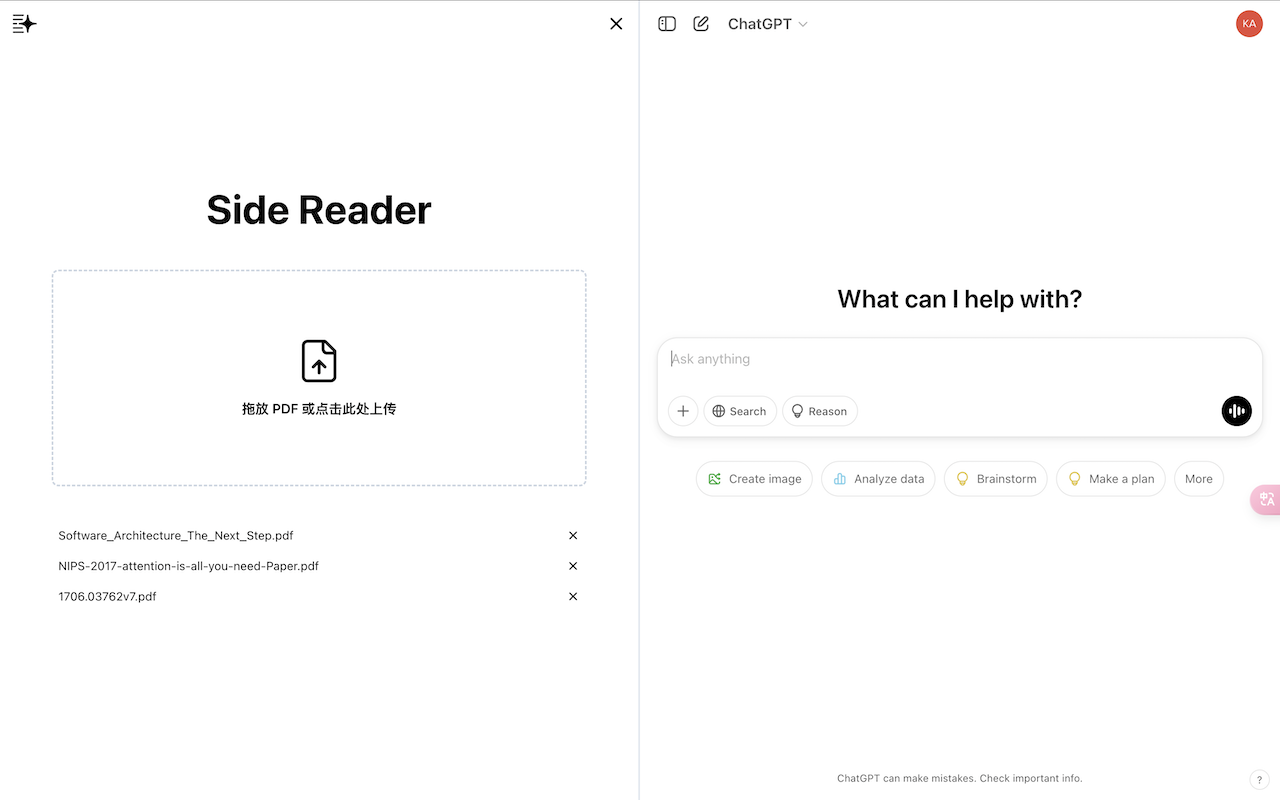Start voice mode with the waveform icon
Viewport: 1280px width, 800px height.
[x=1237, y=411]
